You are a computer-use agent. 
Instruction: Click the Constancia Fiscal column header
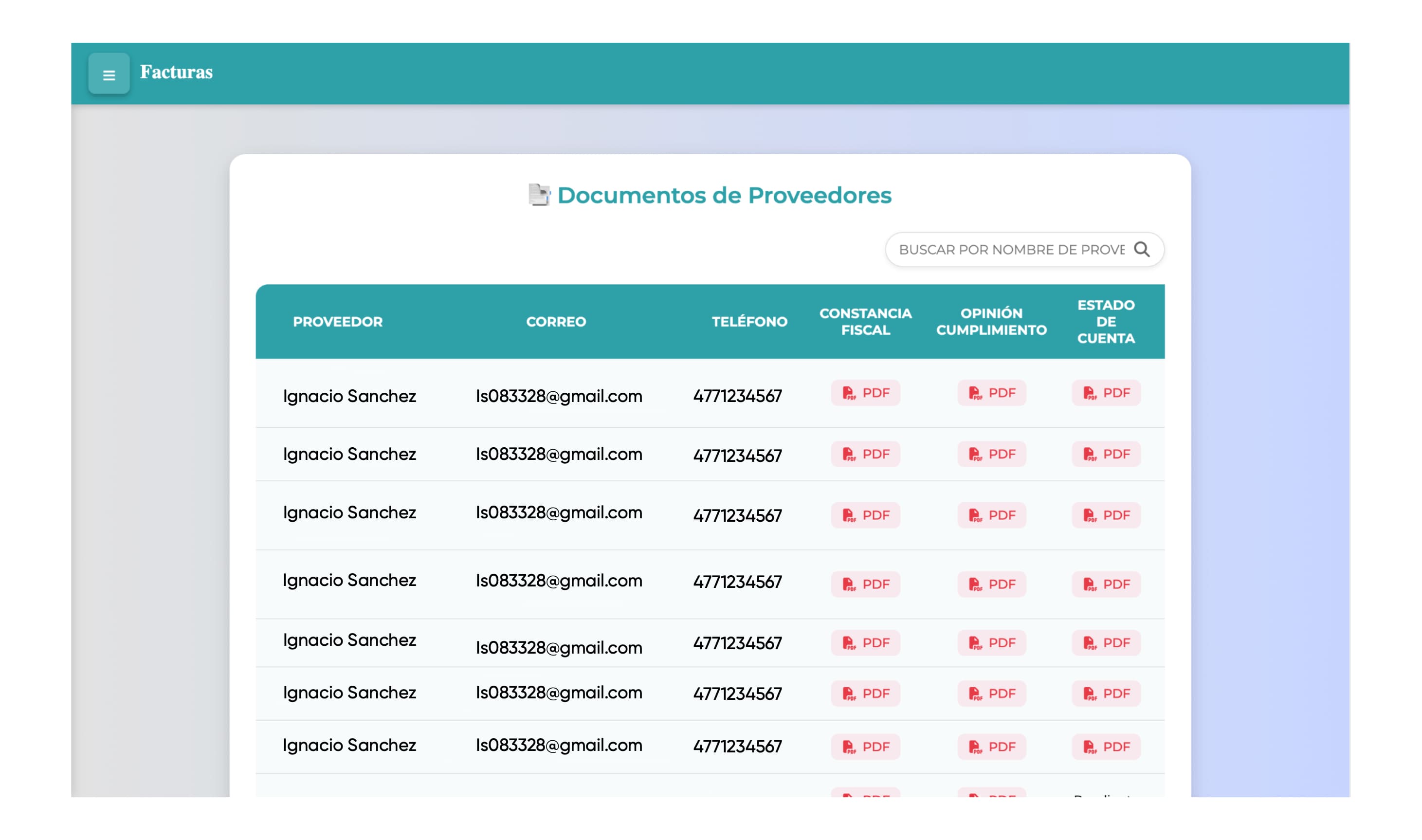(866, 322)
